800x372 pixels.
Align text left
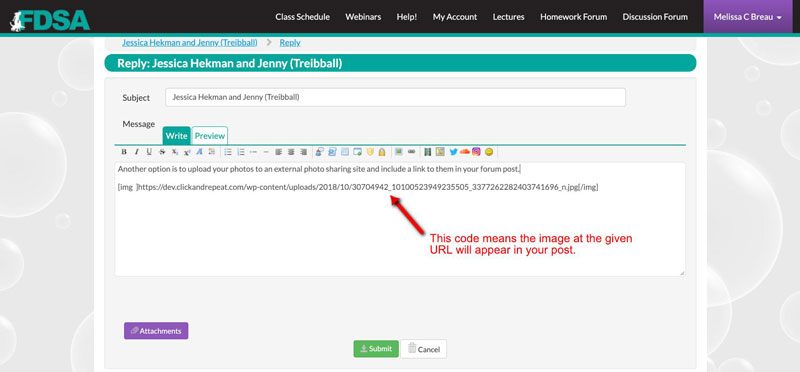[x=278, y=152]
